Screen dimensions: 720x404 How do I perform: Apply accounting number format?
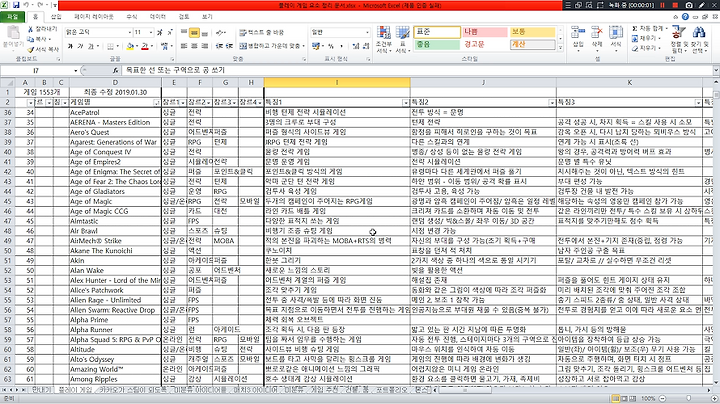(315, 46)
